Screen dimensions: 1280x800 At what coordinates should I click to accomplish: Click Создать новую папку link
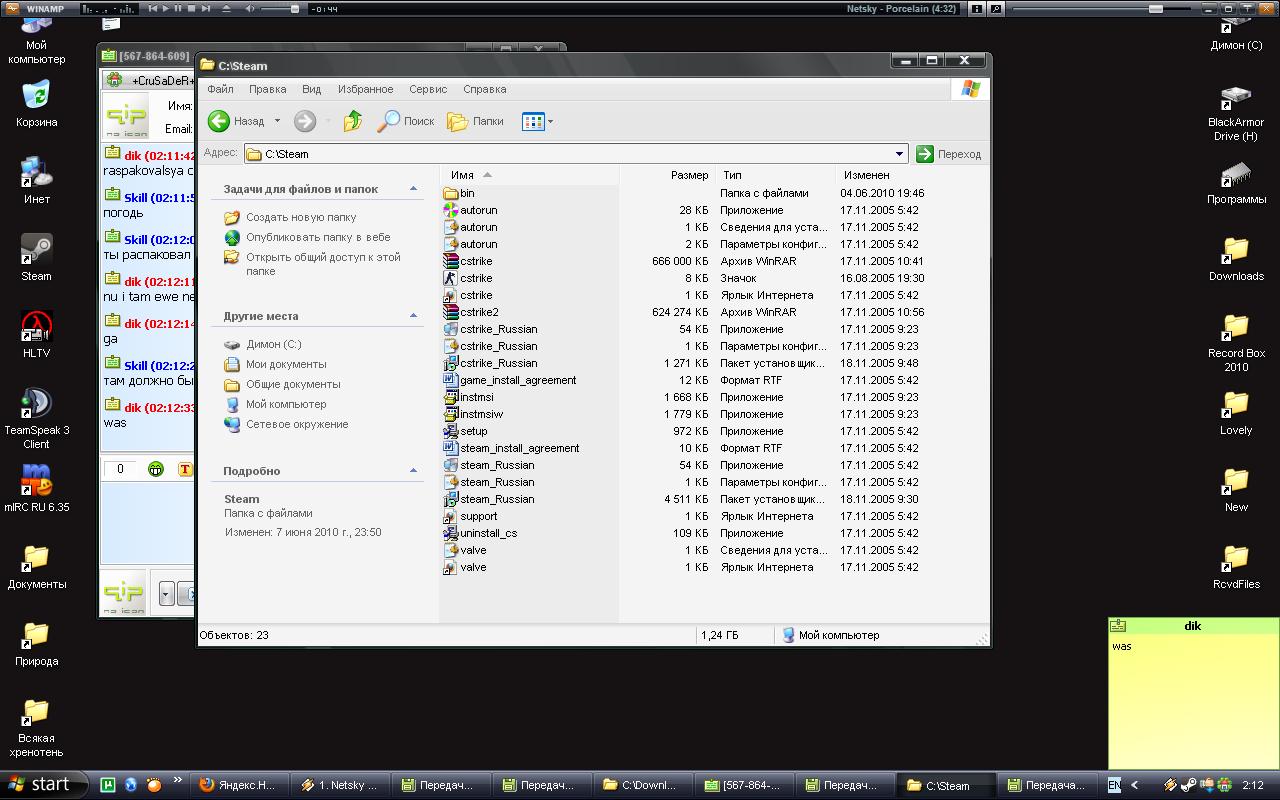[301, 217]
